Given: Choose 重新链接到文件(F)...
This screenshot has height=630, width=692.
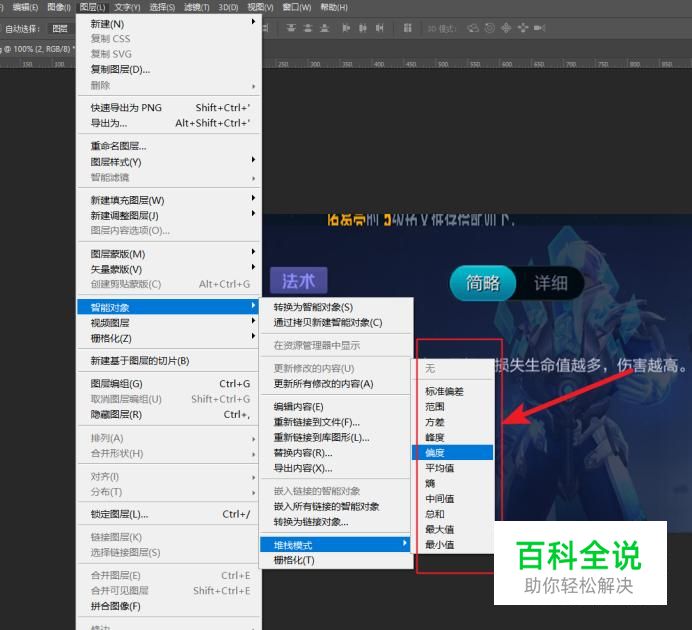Looking at the screenshot, I should pyautogui.click(x=336, y=422).
